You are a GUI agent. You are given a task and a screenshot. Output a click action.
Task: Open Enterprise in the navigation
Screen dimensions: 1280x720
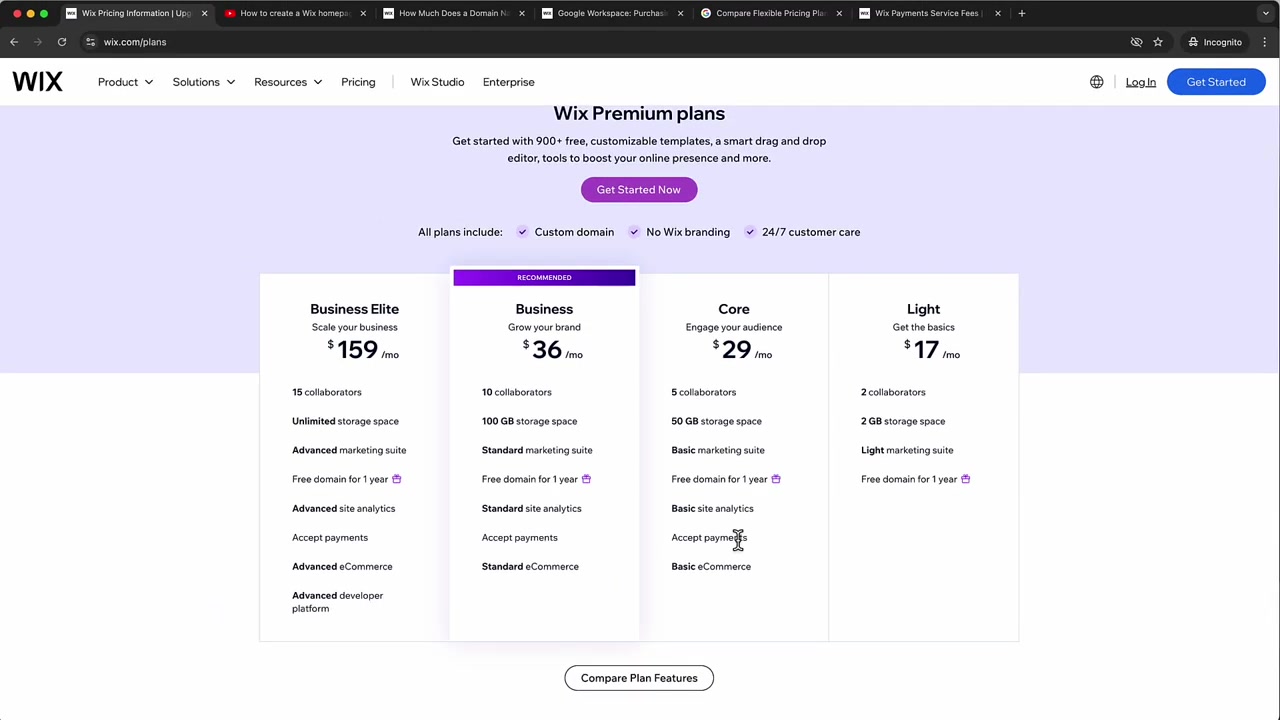508,82
